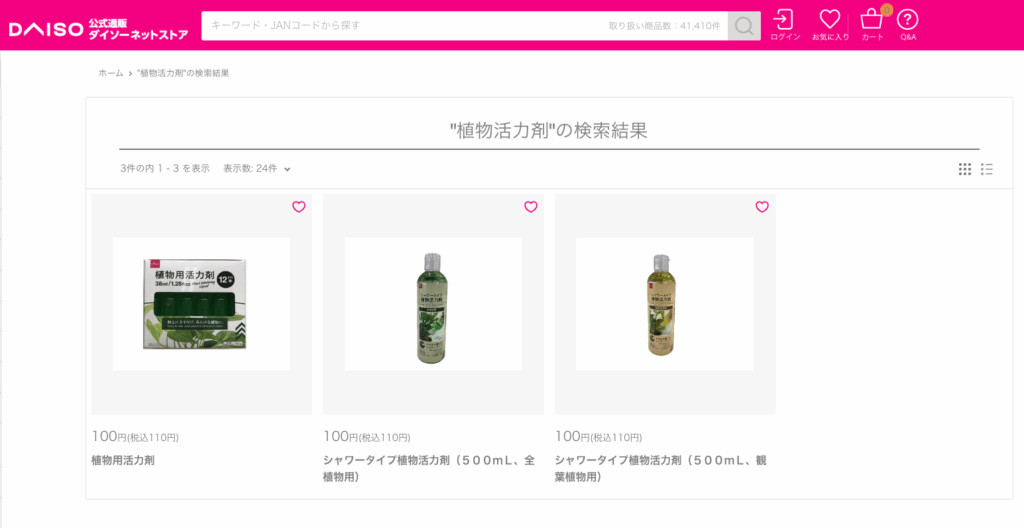The width and height of the screenshot is (1024, 528).
Task: Toggle favorite heart on 観葉植物用 bottle
Action: [x=762, y=207]
